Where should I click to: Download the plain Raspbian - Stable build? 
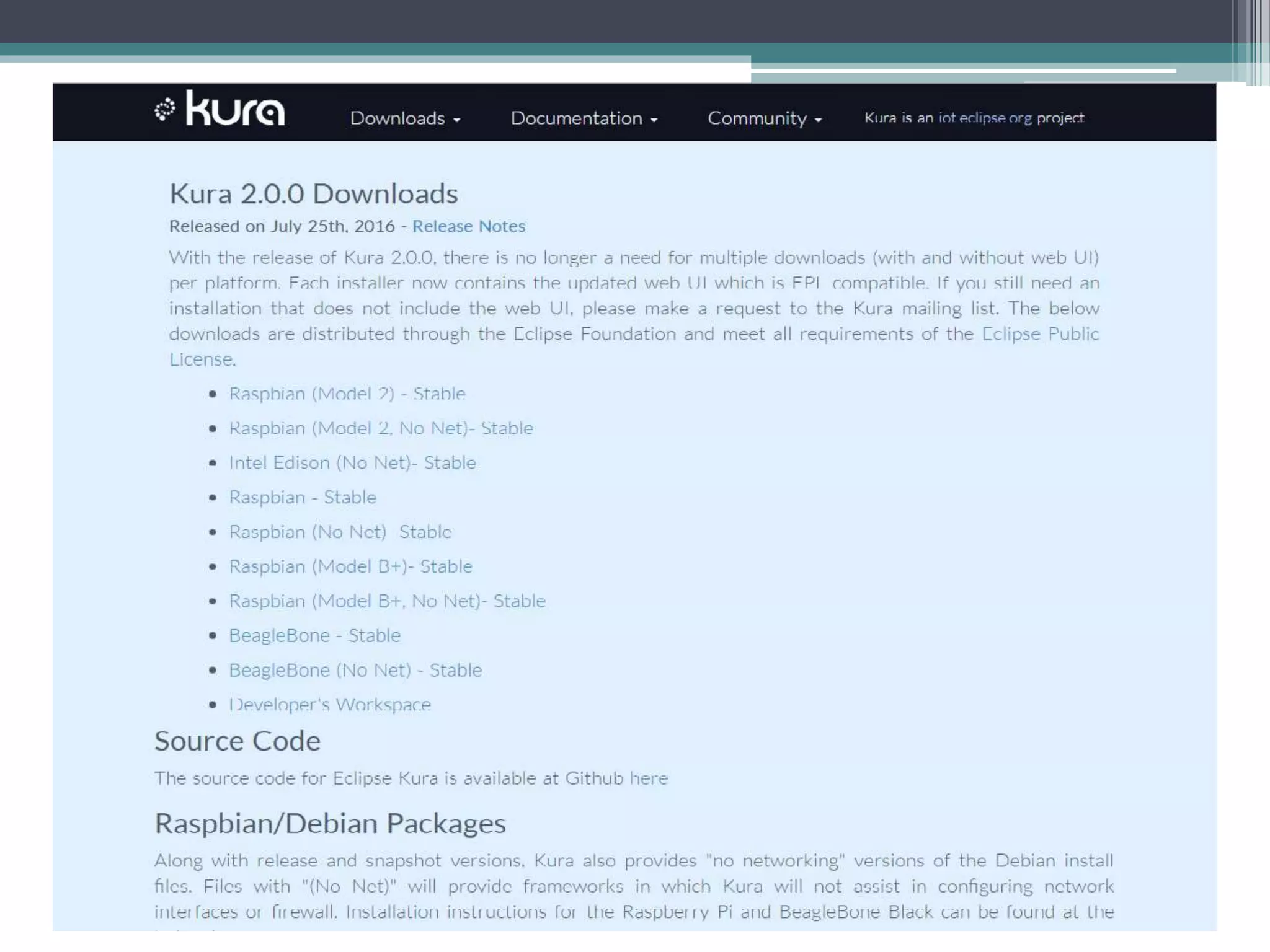(x=303, y=497)
